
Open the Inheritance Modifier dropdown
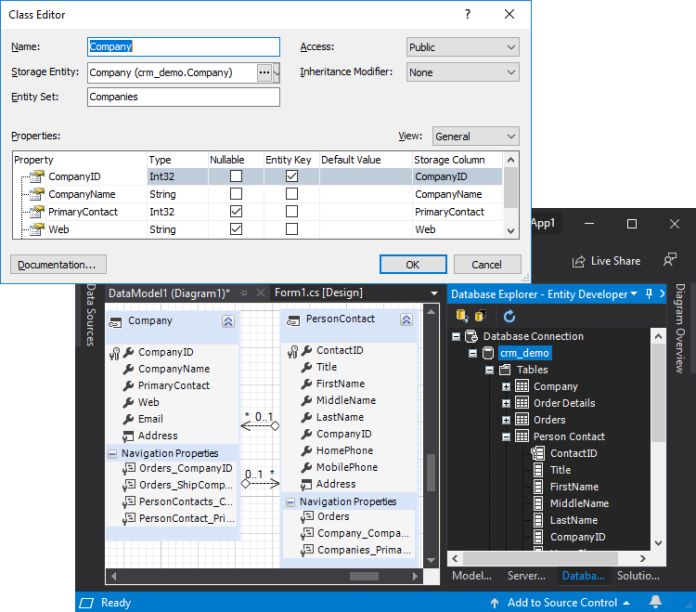463,72
